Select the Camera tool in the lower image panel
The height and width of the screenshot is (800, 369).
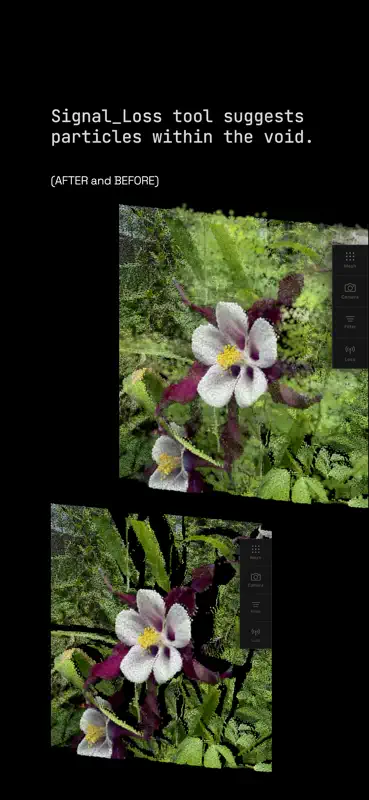256,580
